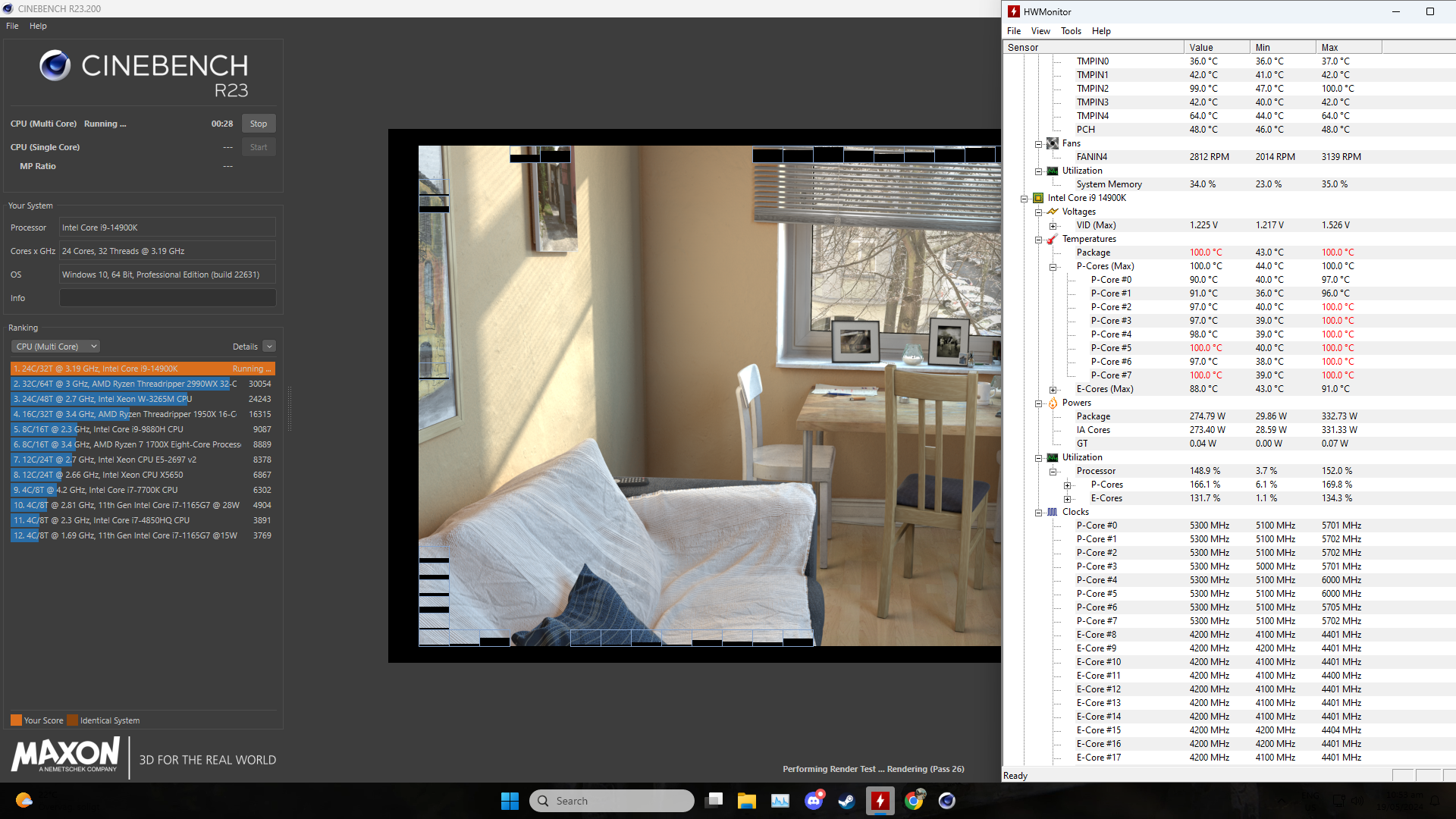Open the View menu in HWMonitor
Image resolution: width=1456 pixels, height=819 pixels.
1040,31
